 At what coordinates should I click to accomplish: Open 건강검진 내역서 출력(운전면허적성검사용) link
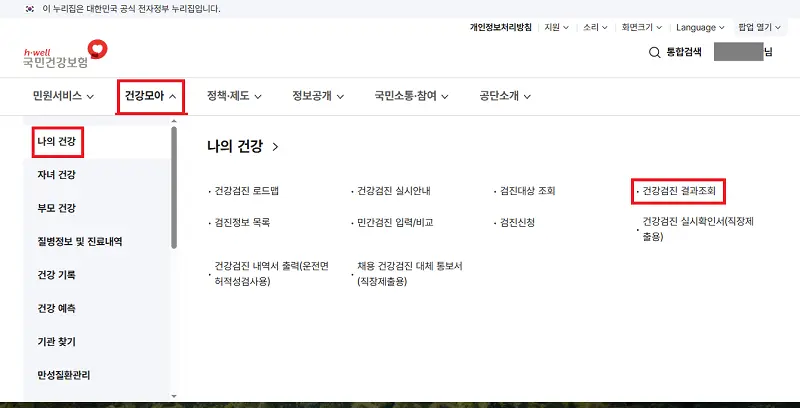(271, 274)
